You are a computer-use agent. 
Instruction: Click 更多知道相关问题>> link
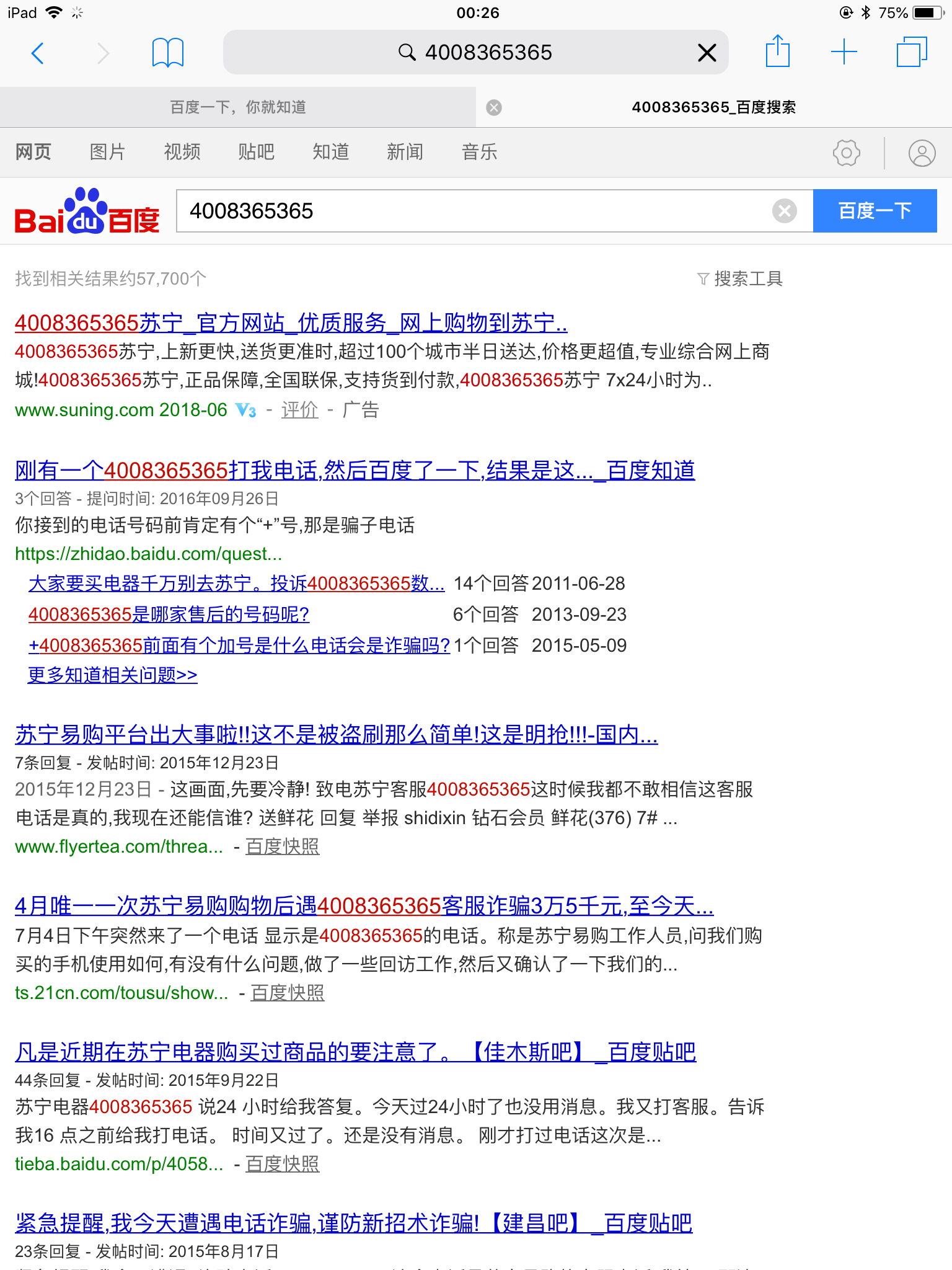113,675
